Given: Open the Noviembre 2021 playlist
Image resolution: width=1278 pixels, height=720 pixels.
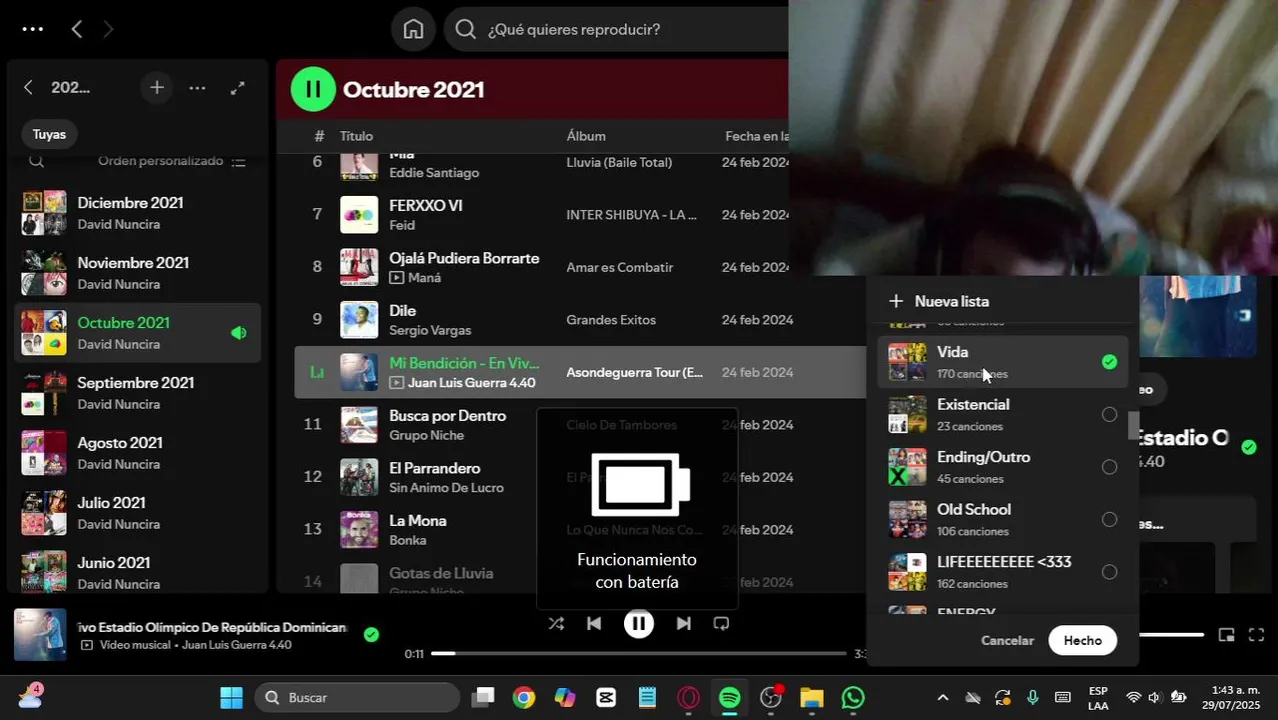Looking at the screenshot, I should pos(139,273).
